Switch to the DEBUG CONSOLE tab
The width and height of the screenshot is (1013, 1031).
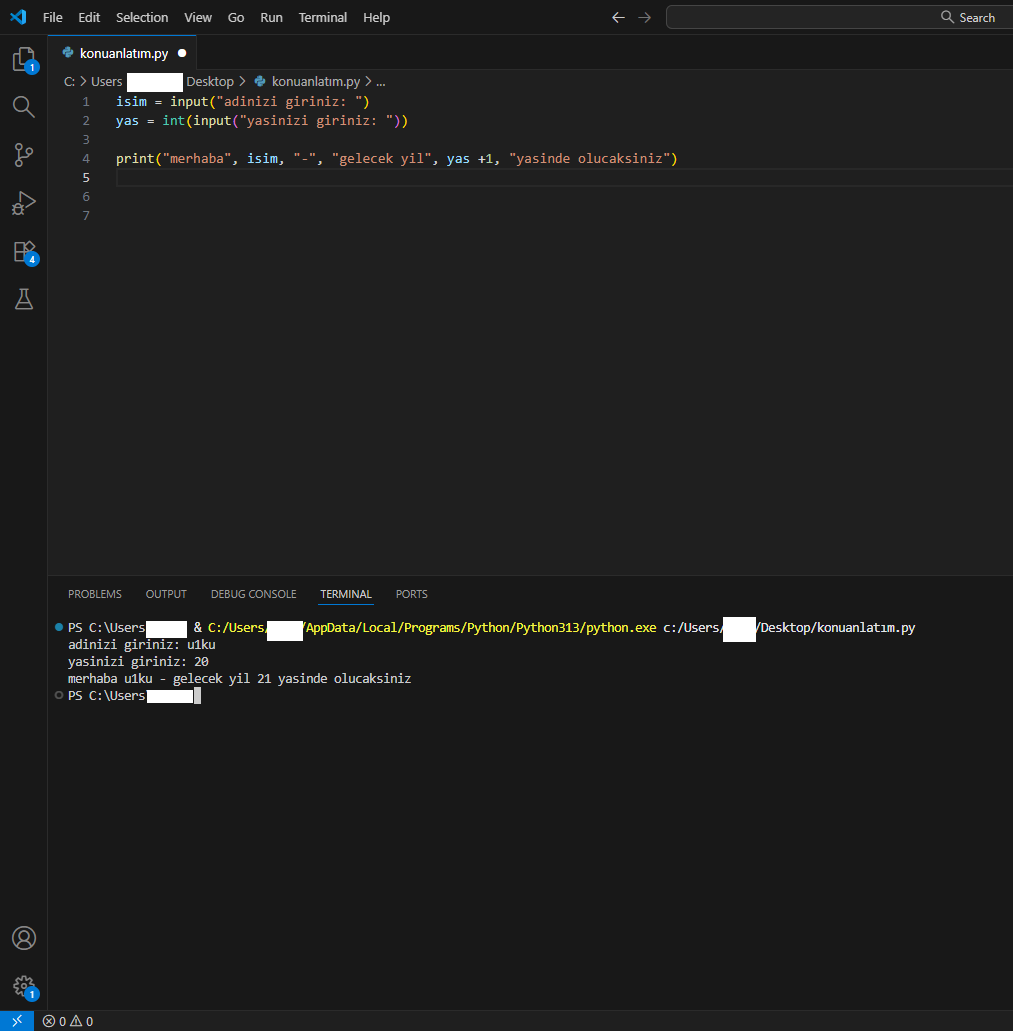pos(254,594)
